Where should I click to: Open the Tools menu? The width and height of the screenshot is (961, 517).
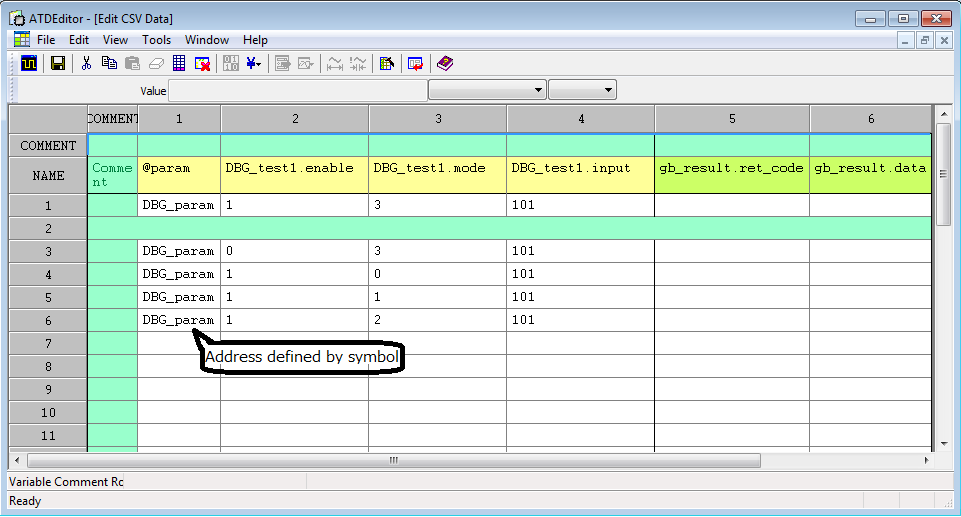(x=156, y=40)
